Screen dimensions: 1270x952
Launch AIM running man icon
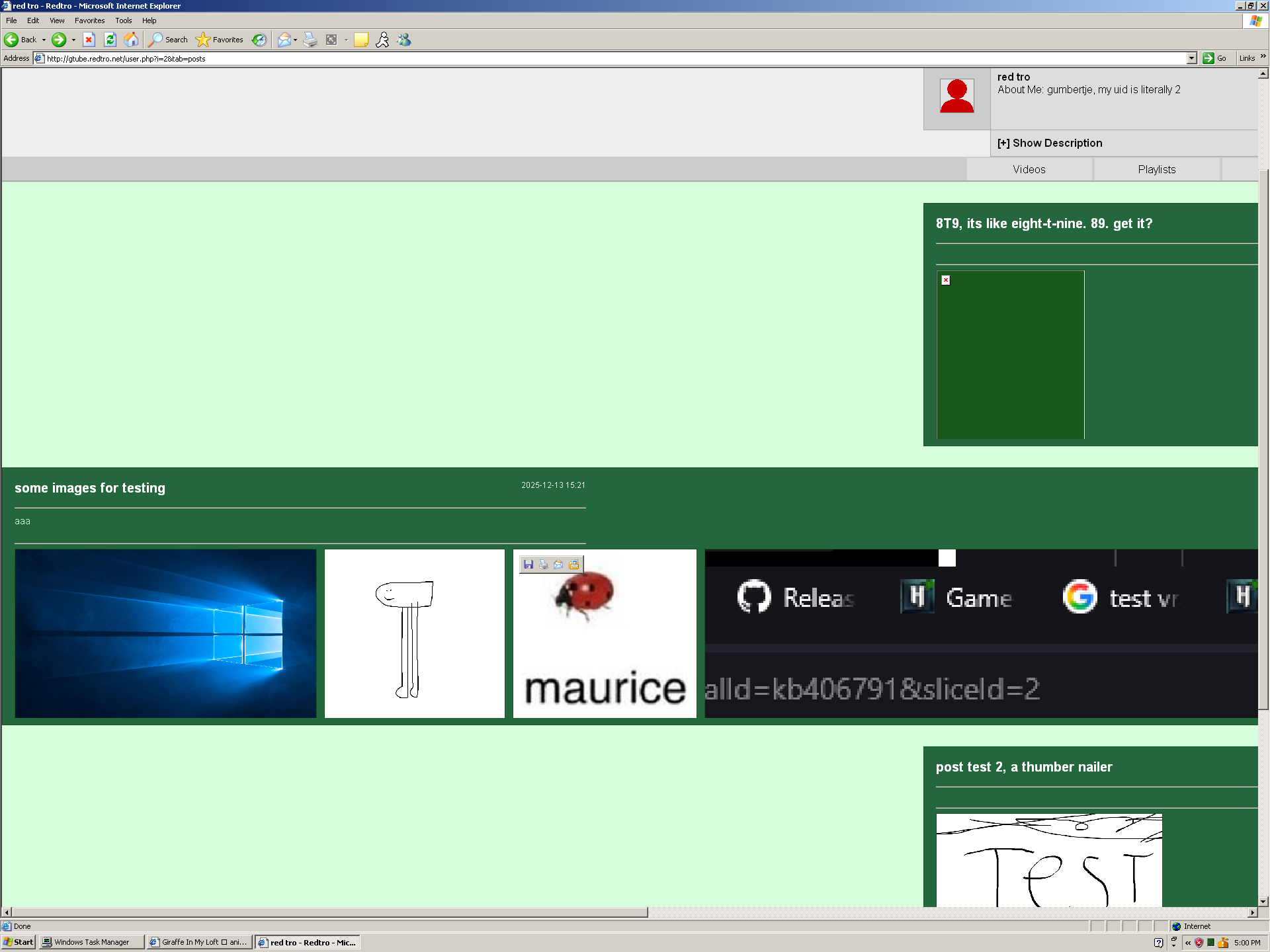click(x=382, y=40)
